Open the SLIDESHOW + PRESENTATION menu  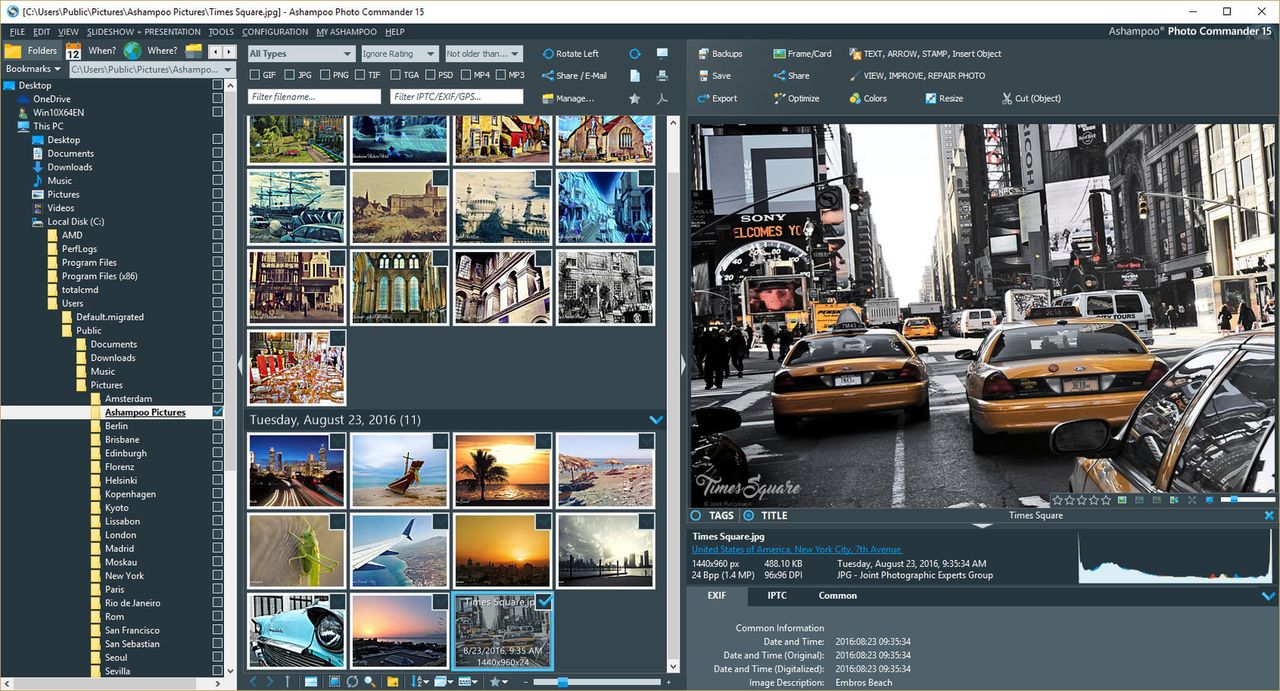point(143,32)
